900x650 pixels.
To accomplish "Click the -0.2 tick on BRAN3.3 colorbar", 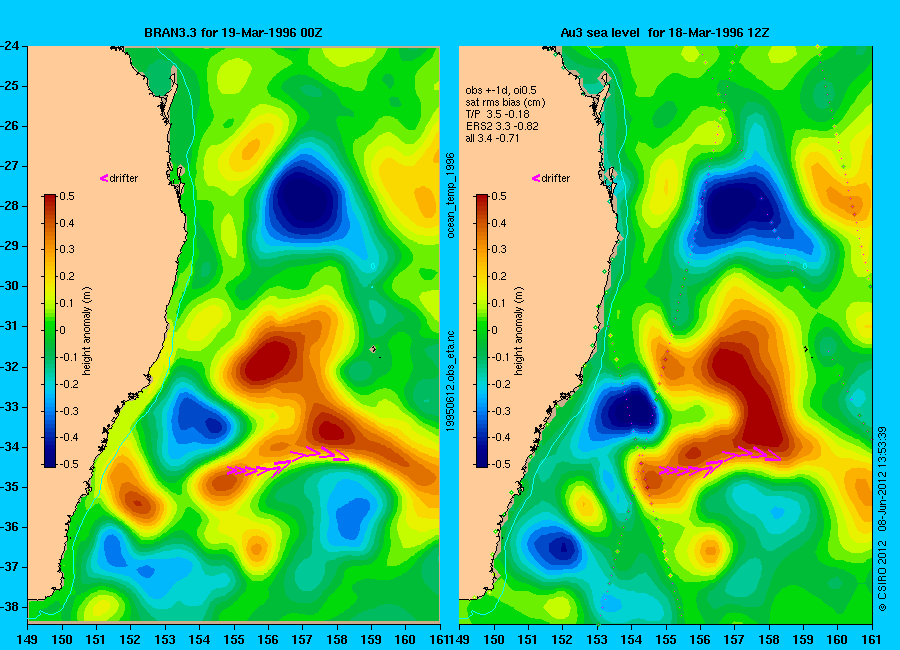I will click(69, 384).
